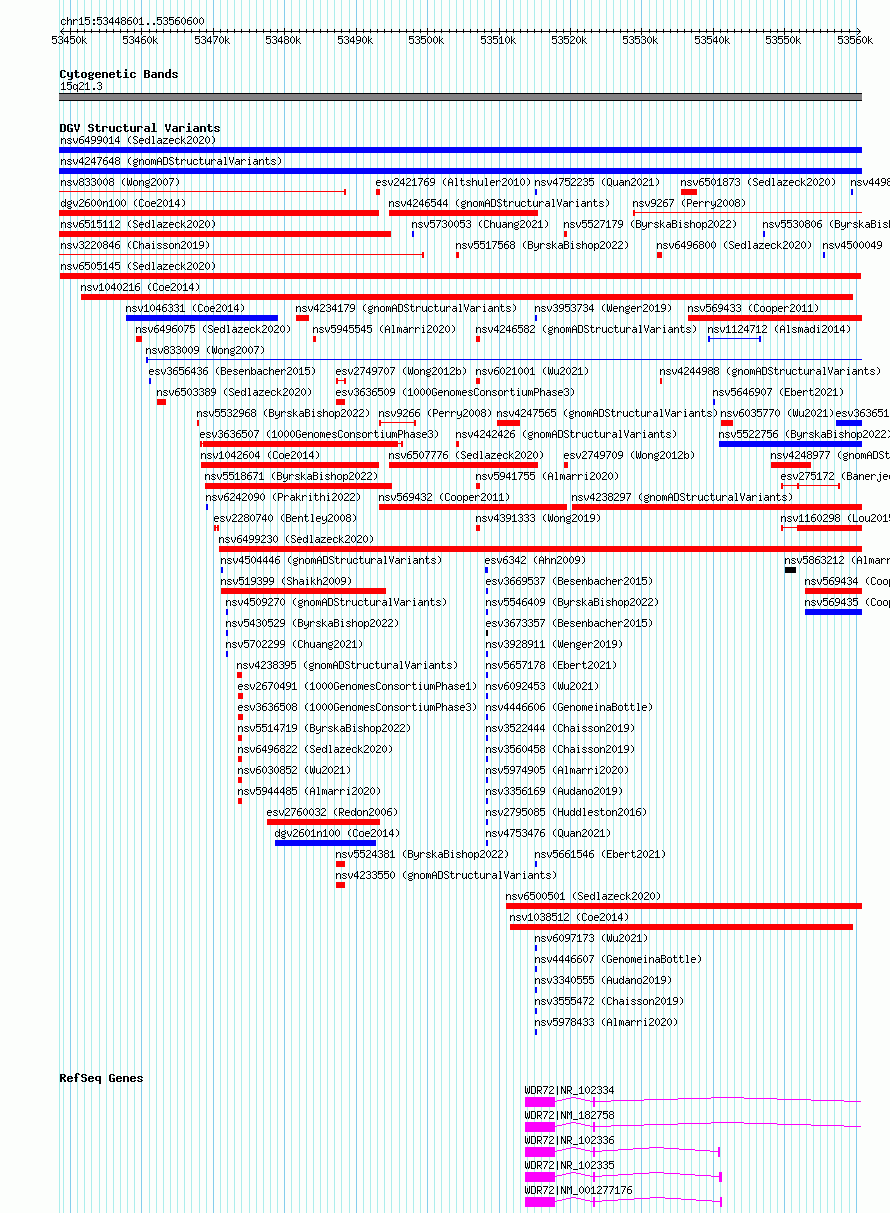The width and height of the screenshot is (890, 1213).
Task: Click the chr15:53448601..53560600 region label
Action: 132,21
